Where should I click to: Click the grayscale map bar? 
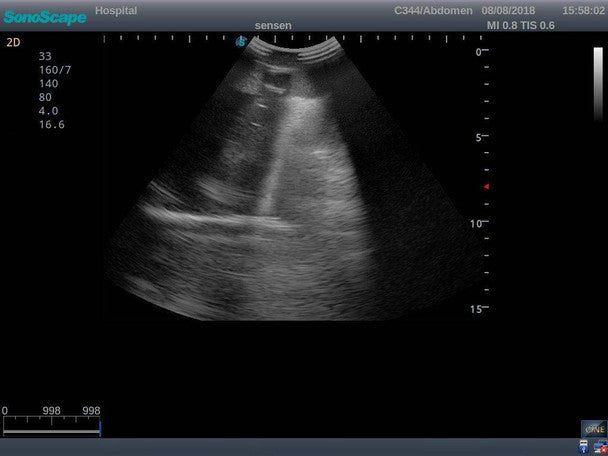click(x=598, y=83)
